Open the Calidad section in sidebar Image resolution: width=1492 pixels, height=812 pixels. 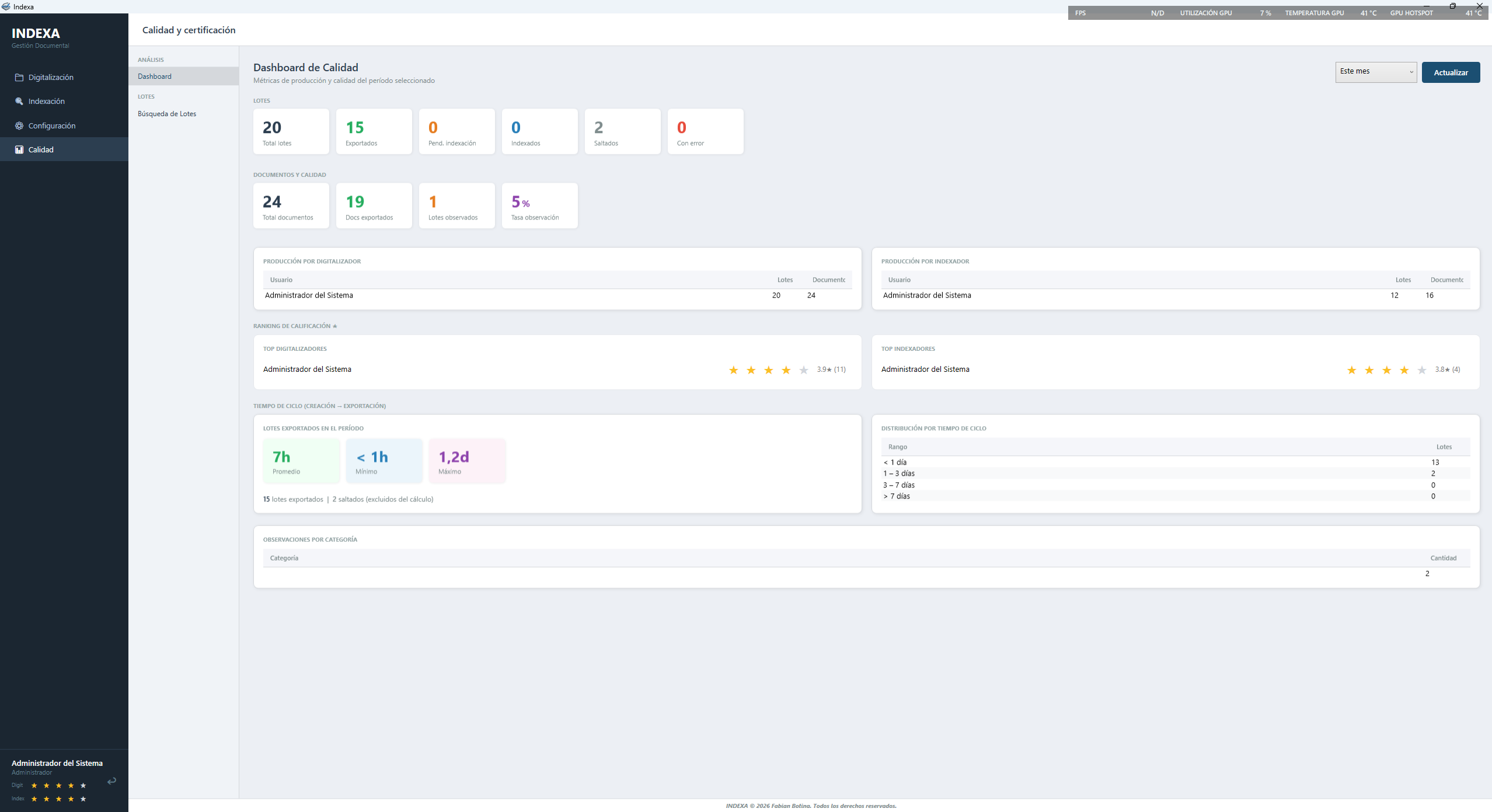click(41, 149)
